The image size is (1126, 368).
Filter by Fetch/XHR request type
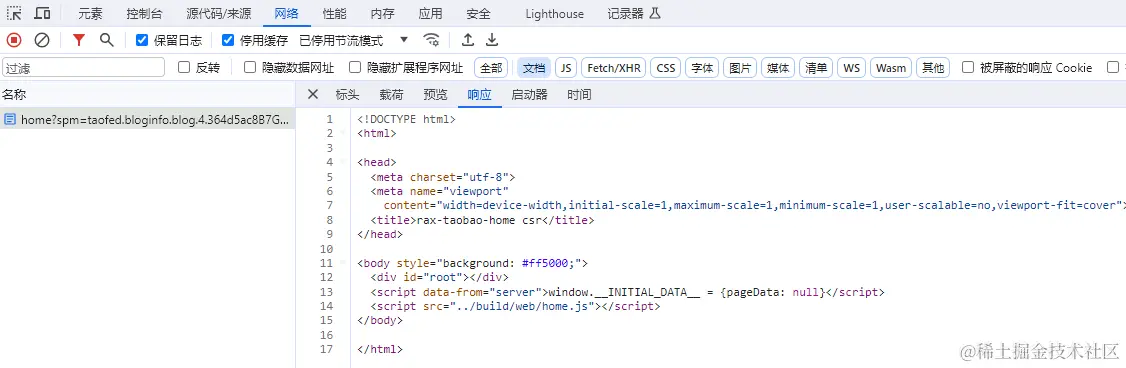[613, 68]
